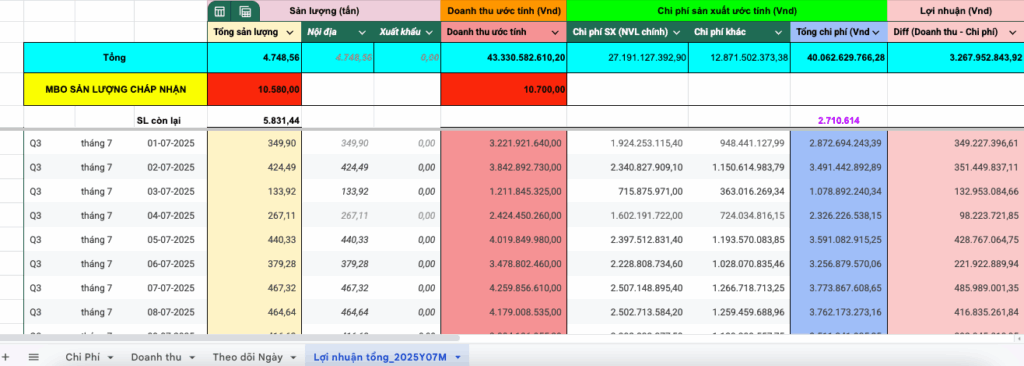Select the cell showing 5.831,44

pyautogui.click(x=255, y=120)
